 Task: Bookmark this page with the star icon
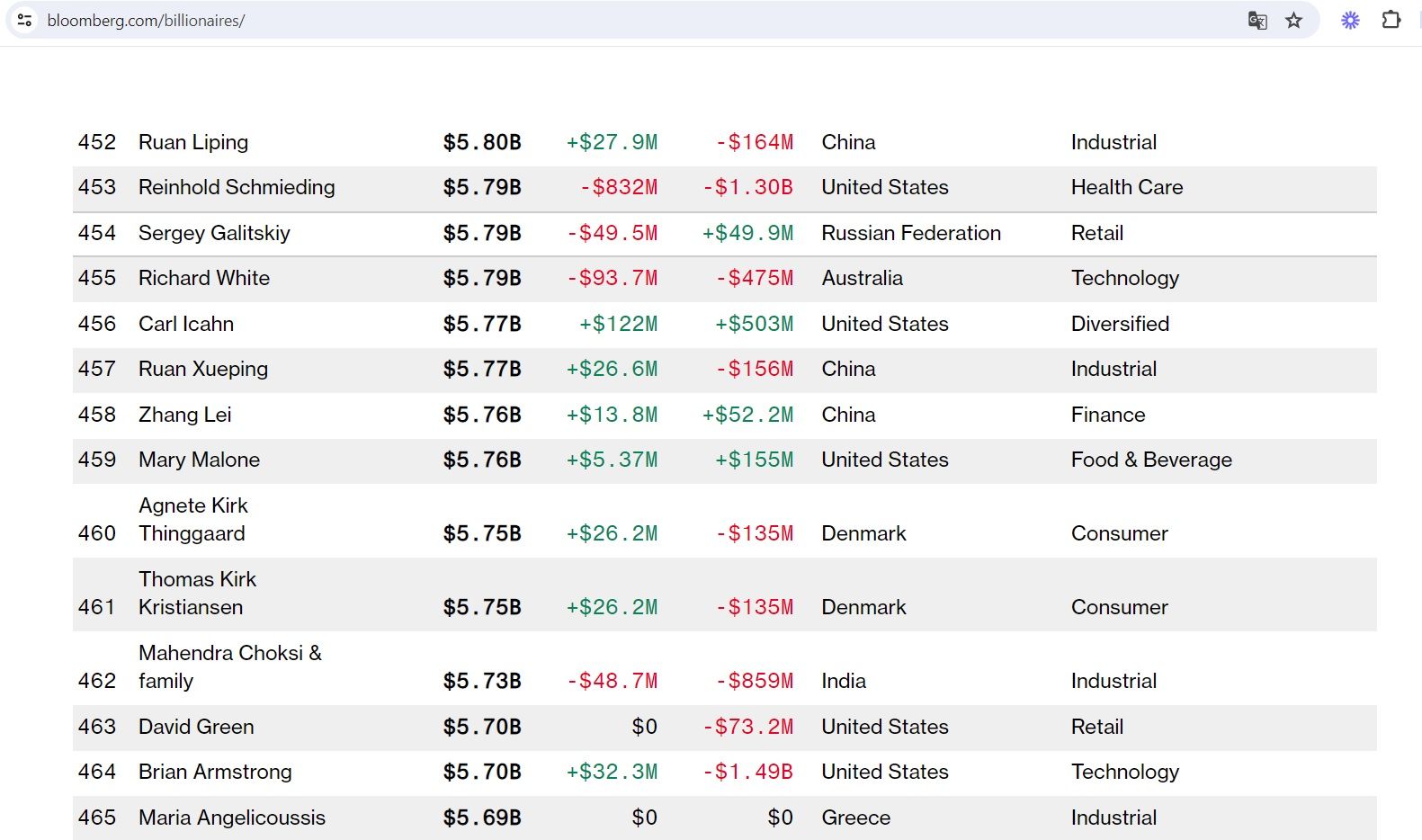coord(1293,20)
